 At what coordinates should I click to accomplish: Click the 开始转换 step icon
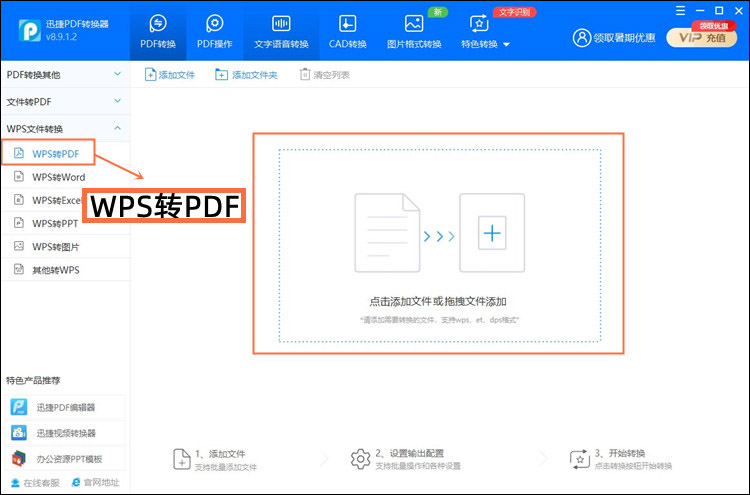[580, 459]
